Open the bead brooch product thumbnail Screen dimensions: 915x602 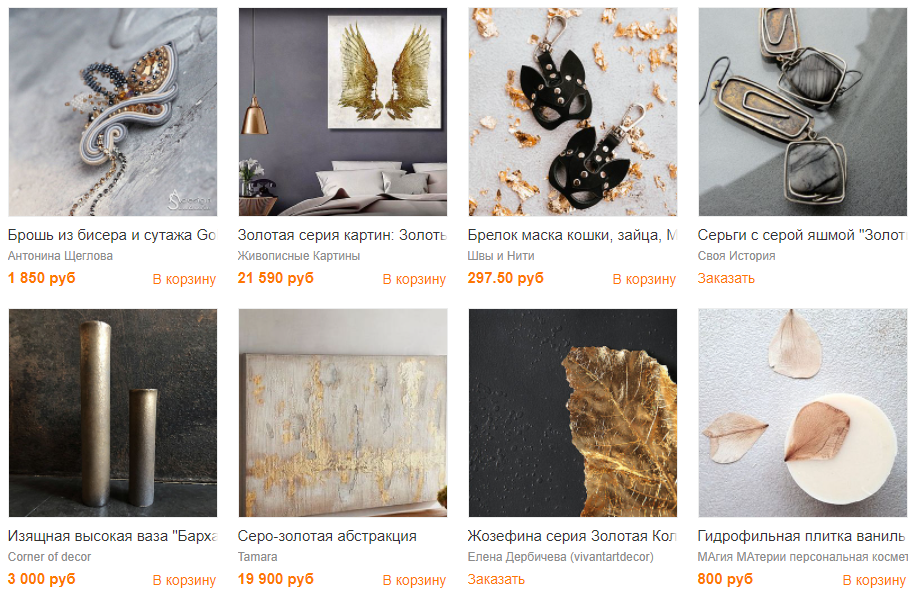pyautogui.click(x=113, y=112)
